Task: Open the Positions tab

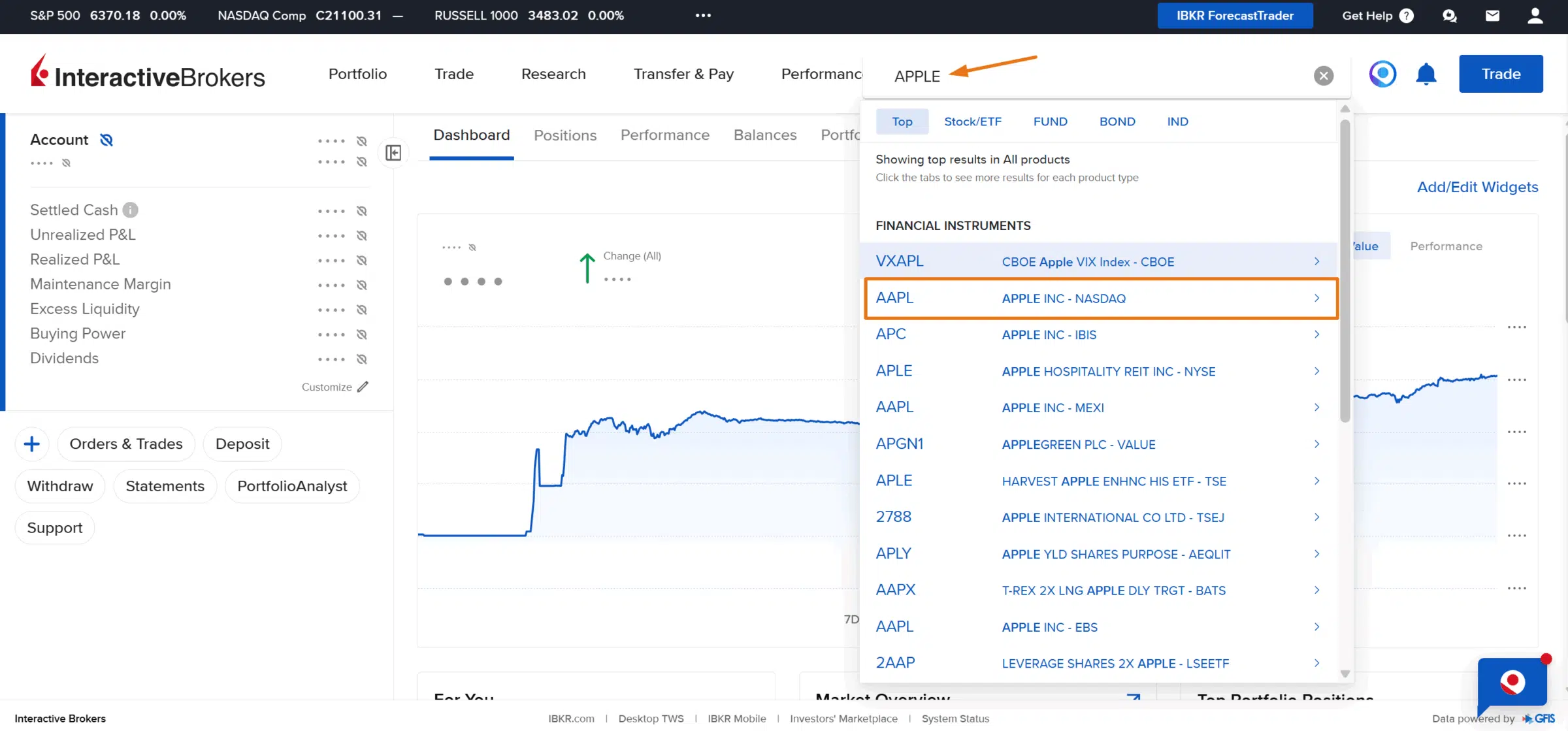Action: tap(565, 135)
